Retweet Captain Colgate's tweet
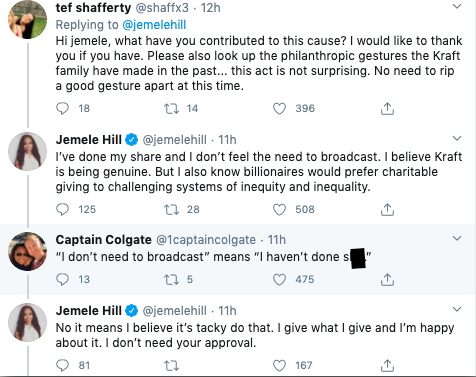476x377 pixels. (x=172, y=279)
